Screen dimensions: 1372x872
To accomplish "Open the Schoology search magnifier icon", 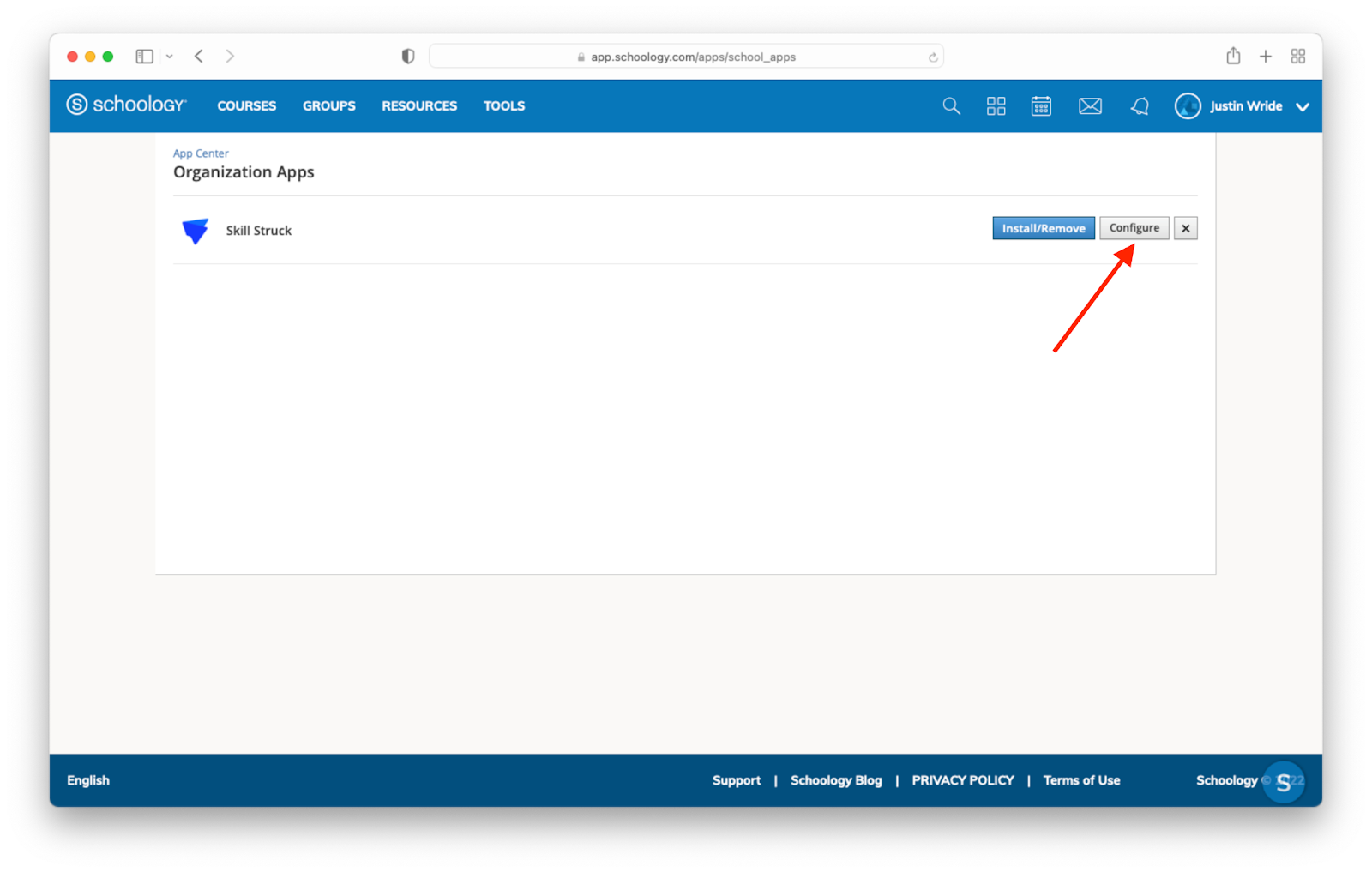I will (951, 106).
